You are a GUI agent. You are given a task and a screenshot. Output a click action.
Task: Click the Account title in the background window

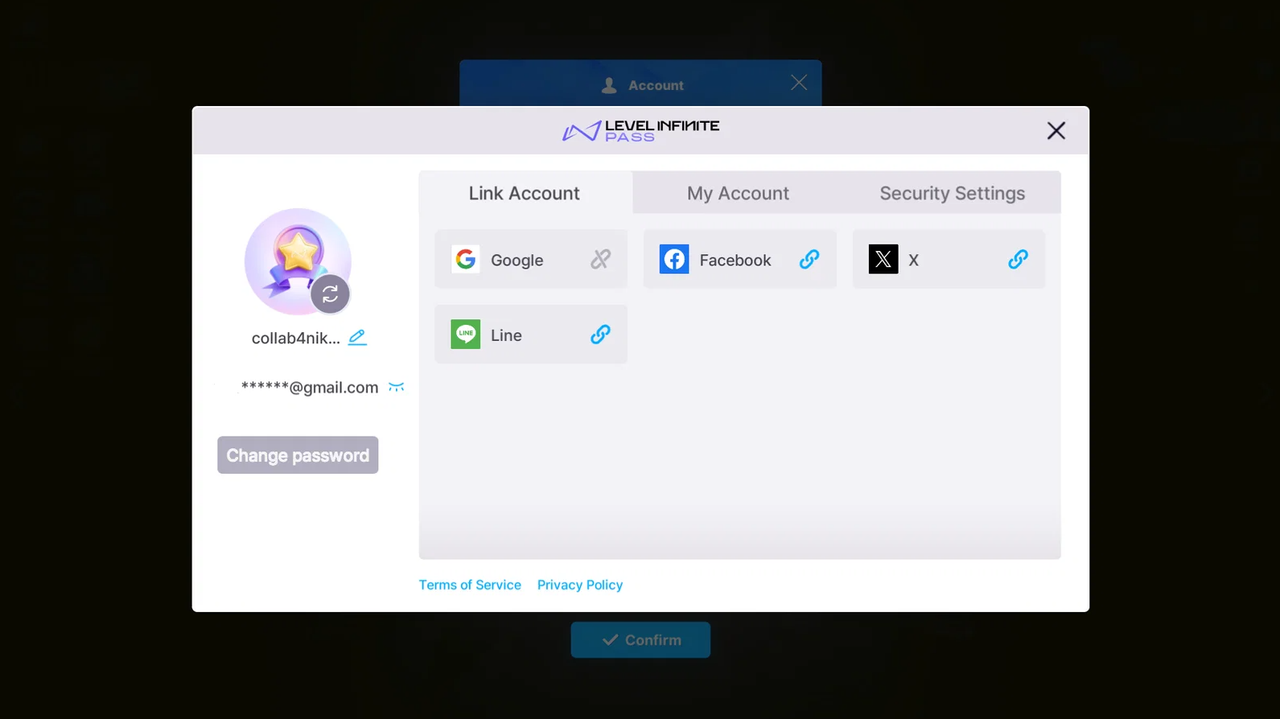coord(656,85)
